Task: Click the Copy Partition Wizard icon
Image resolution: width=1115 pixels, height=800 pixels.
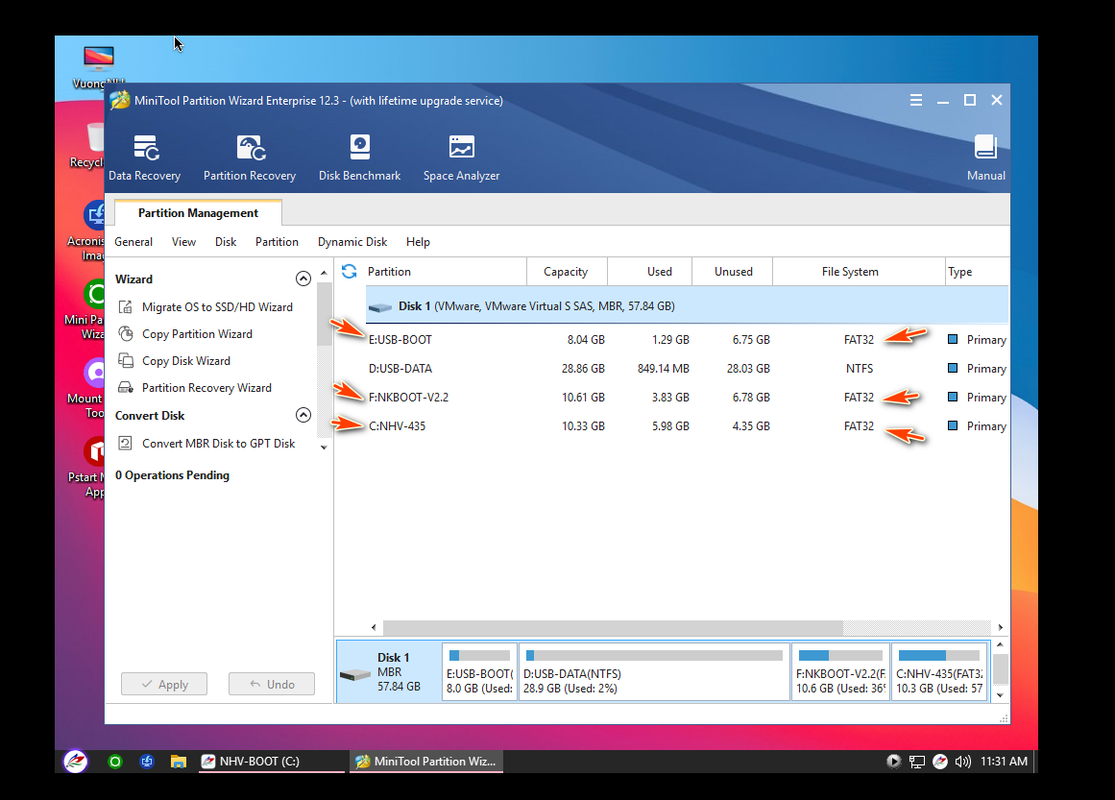Action: point(126,334)
